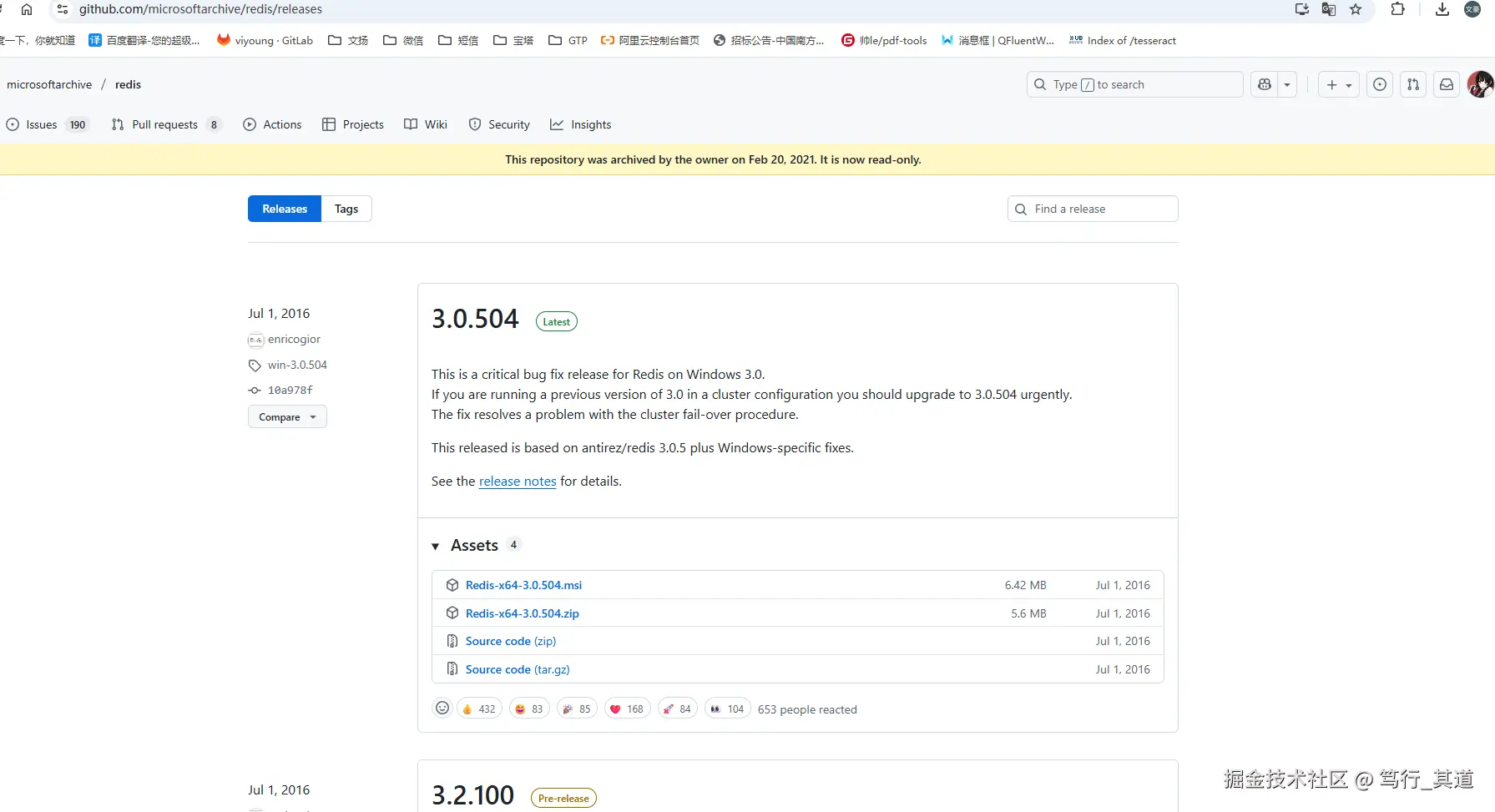Image resolution: width=1495 pixels, height=812 pixels.
Task: Open the 消息框 QFluentW... bookmark
Action: (x=998, y=40)
